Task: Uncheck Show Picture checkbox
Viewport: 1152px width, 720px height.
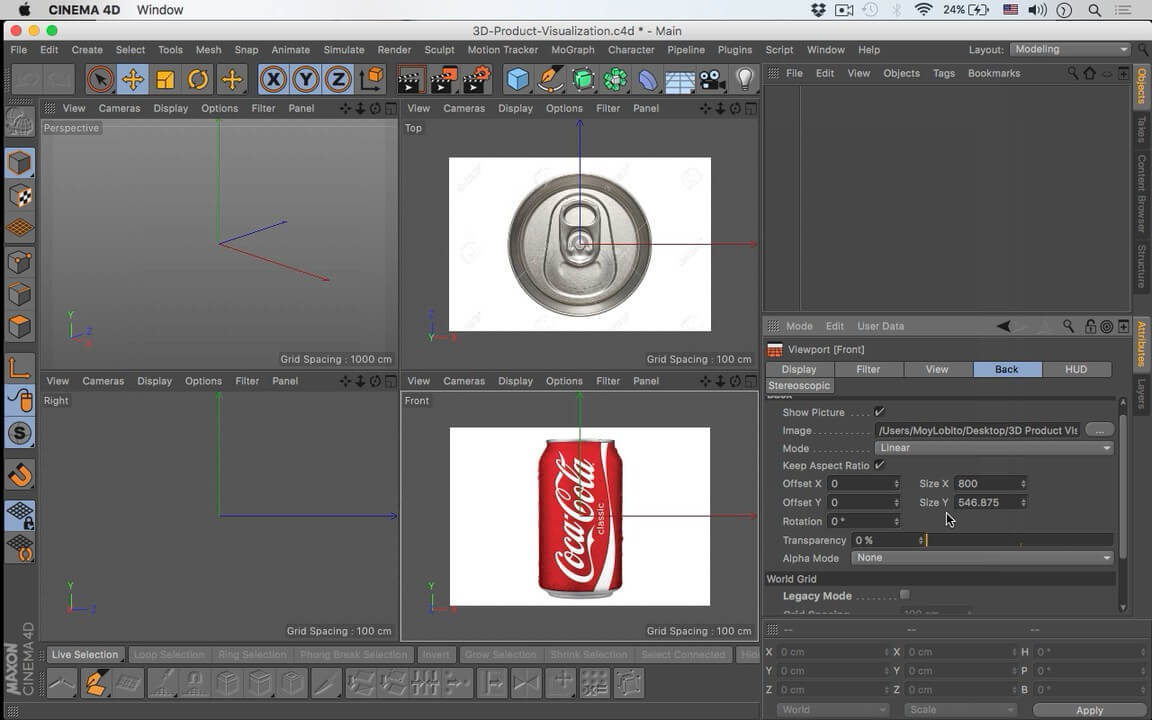Action: tap(880, 412)
